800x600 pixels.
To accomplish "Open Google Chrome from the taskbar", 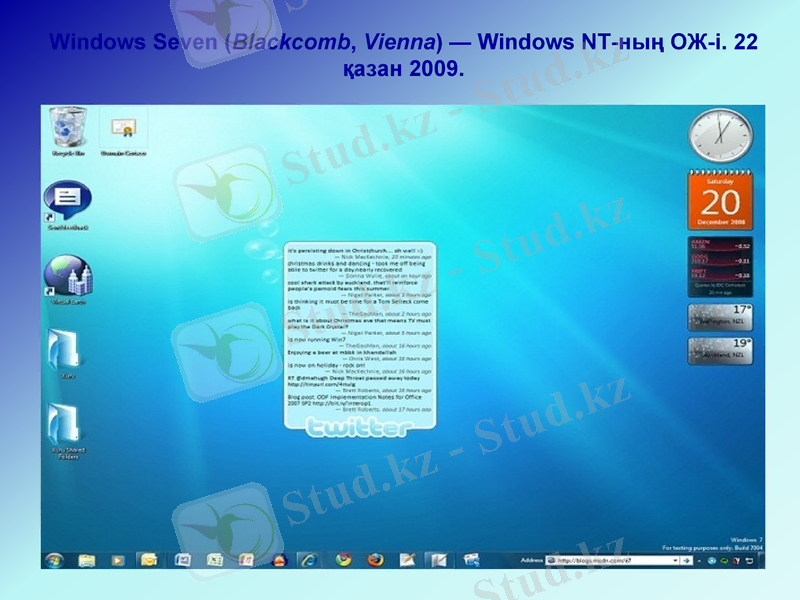I will coord(343,560).
